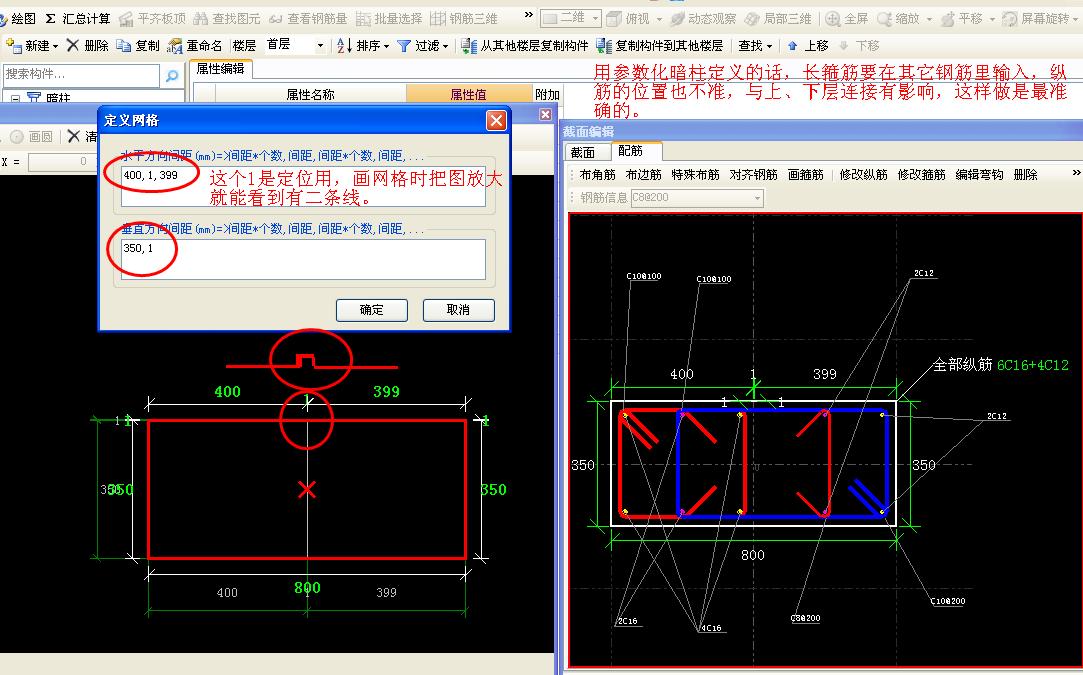Viewport: 1083px width, 675px height.
Task: Select 查找图元 binoculars tool
Action: tap(227, 19)
